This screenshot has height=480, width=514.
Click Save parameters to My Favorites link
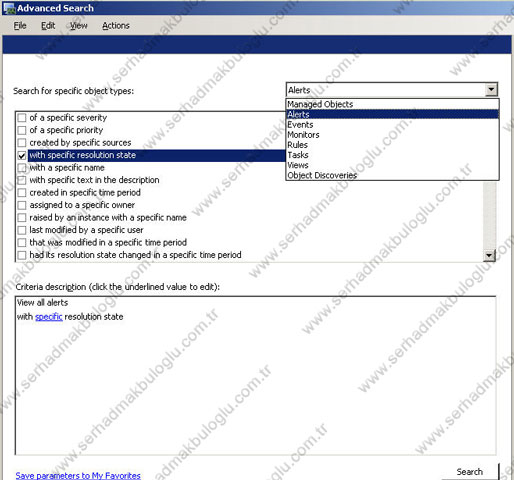(78, 475)
